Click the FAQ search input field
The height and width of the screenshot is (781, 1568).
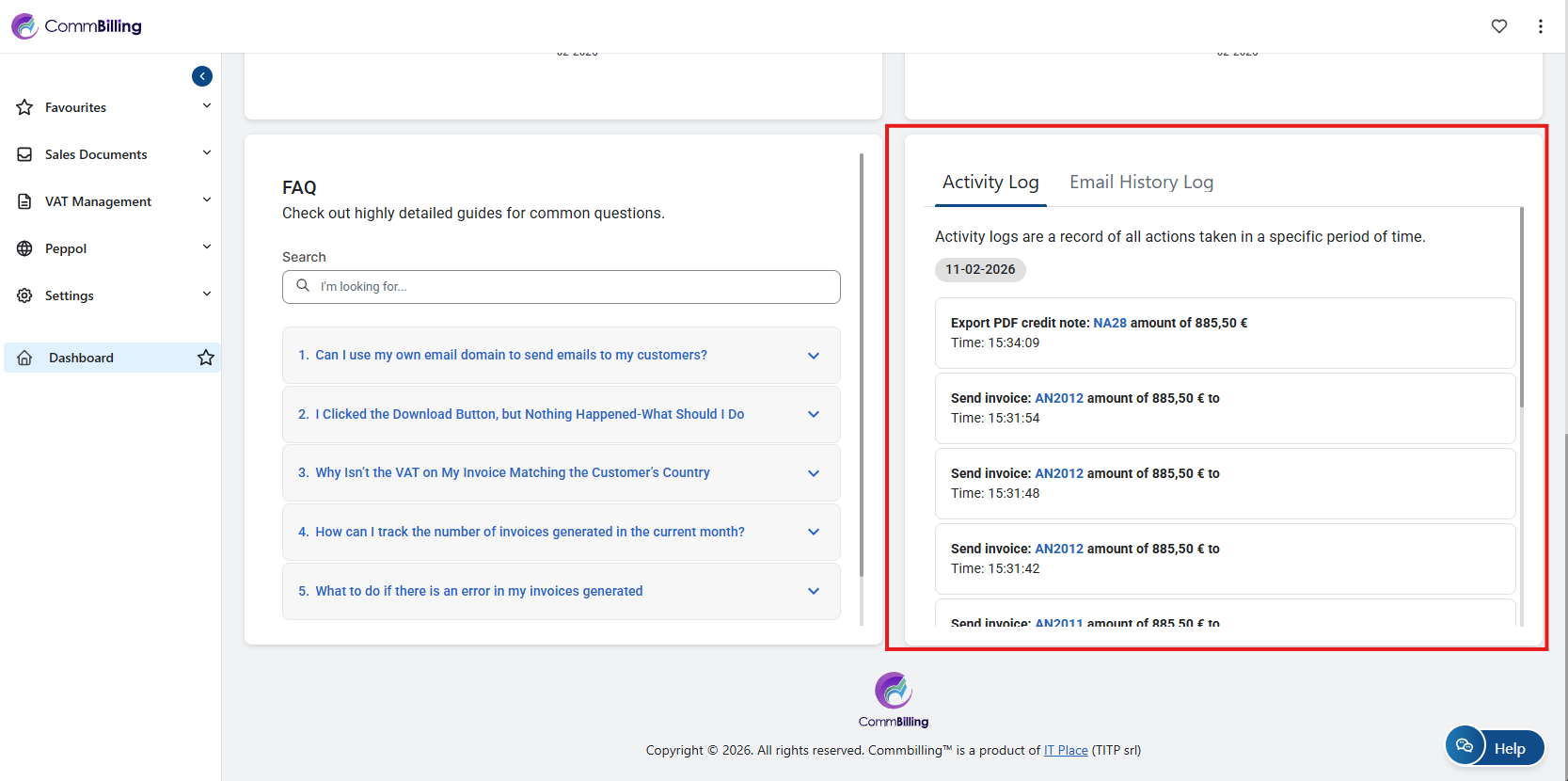coord(561,287)
